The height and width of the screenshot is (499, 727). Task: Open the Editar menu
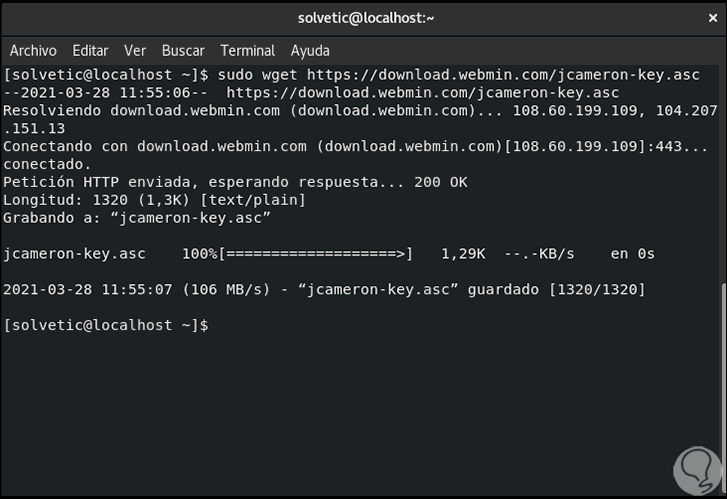90,50
